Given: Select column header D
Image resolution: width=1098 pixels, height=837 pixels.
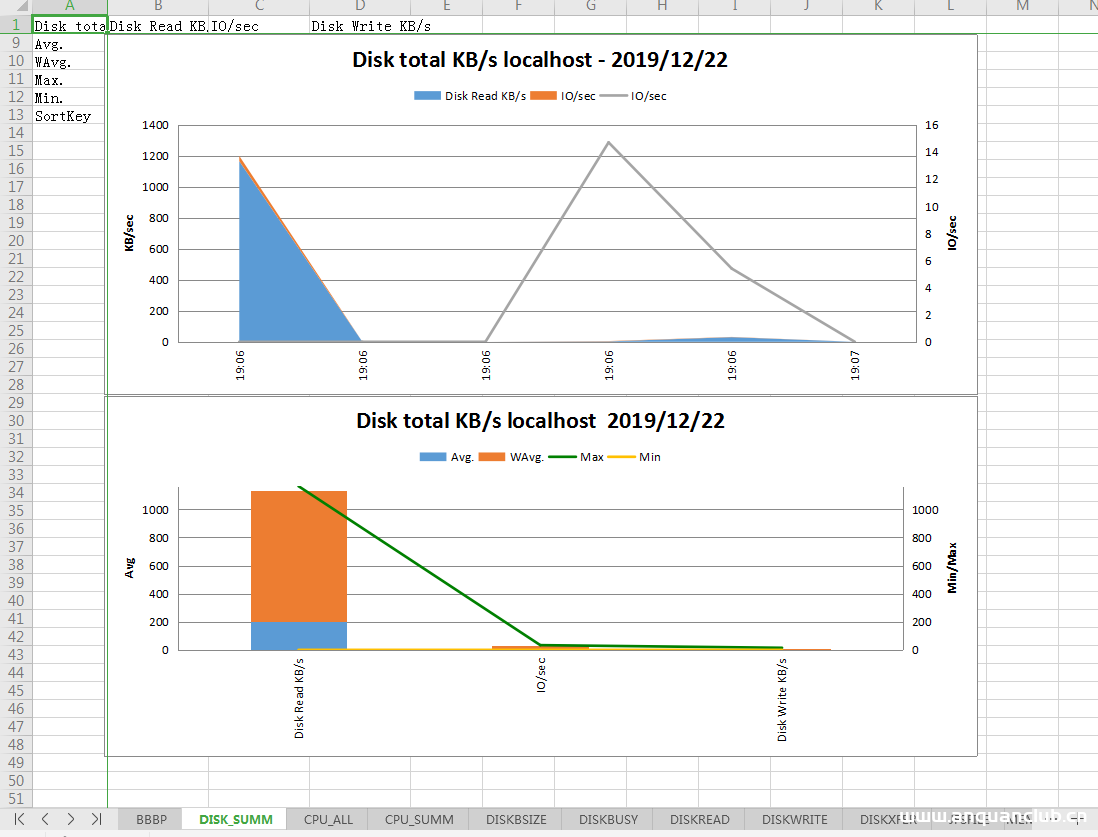Looking at the screenshot, I should click(x=360, y=7).
